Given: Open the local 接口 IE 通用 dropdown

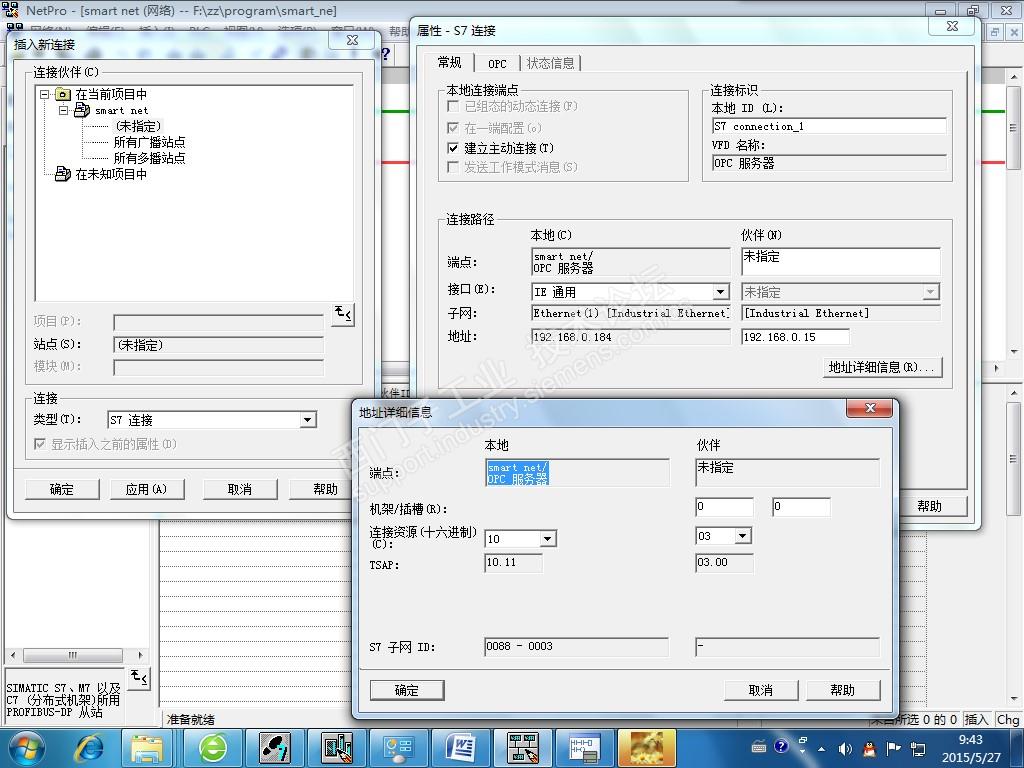Looking at the screenshot, I should point(721,292).
